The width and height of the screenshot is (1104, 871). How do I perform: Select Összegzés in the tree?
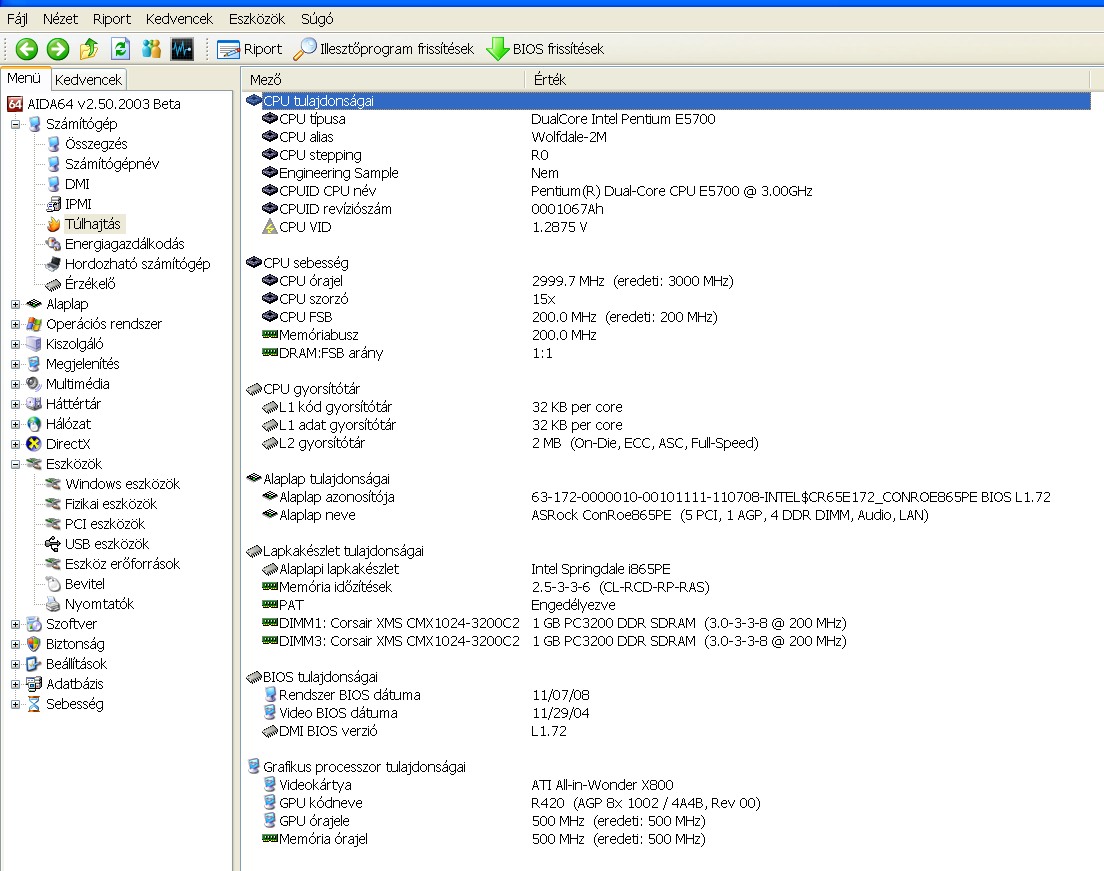point(96,144)
